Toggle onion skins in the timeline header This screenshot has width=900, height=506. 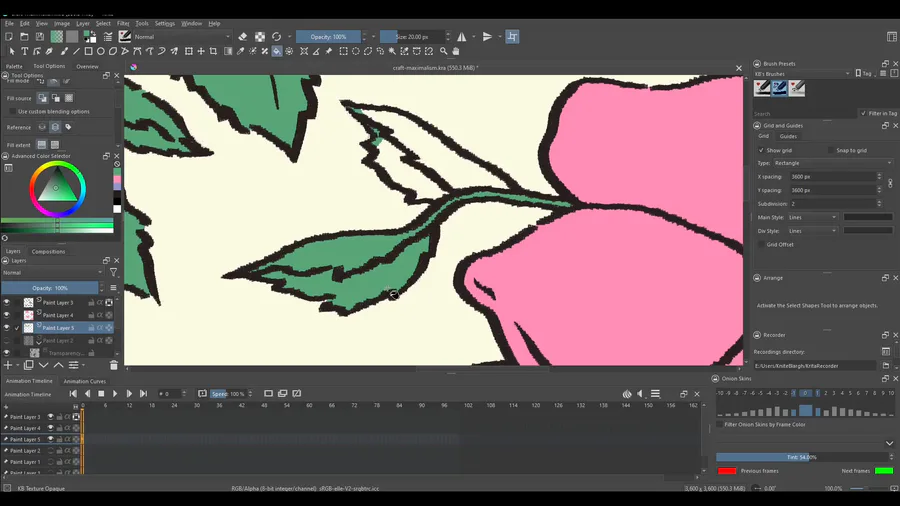tap(627, 394)
